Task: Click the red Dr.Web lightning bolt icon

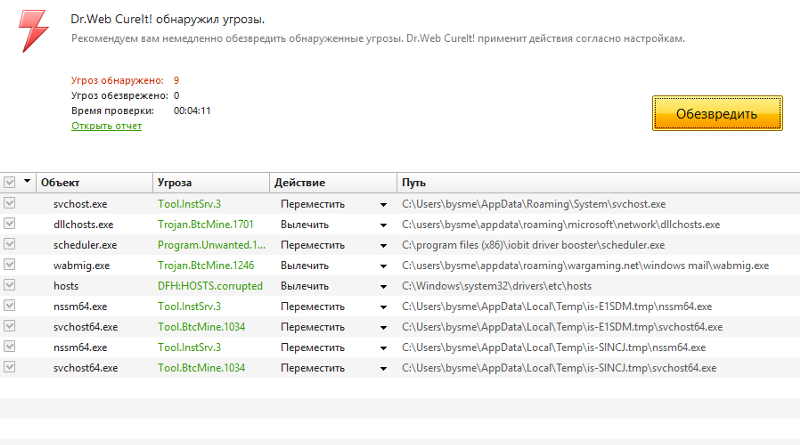Action: click(x=34, y=31)
